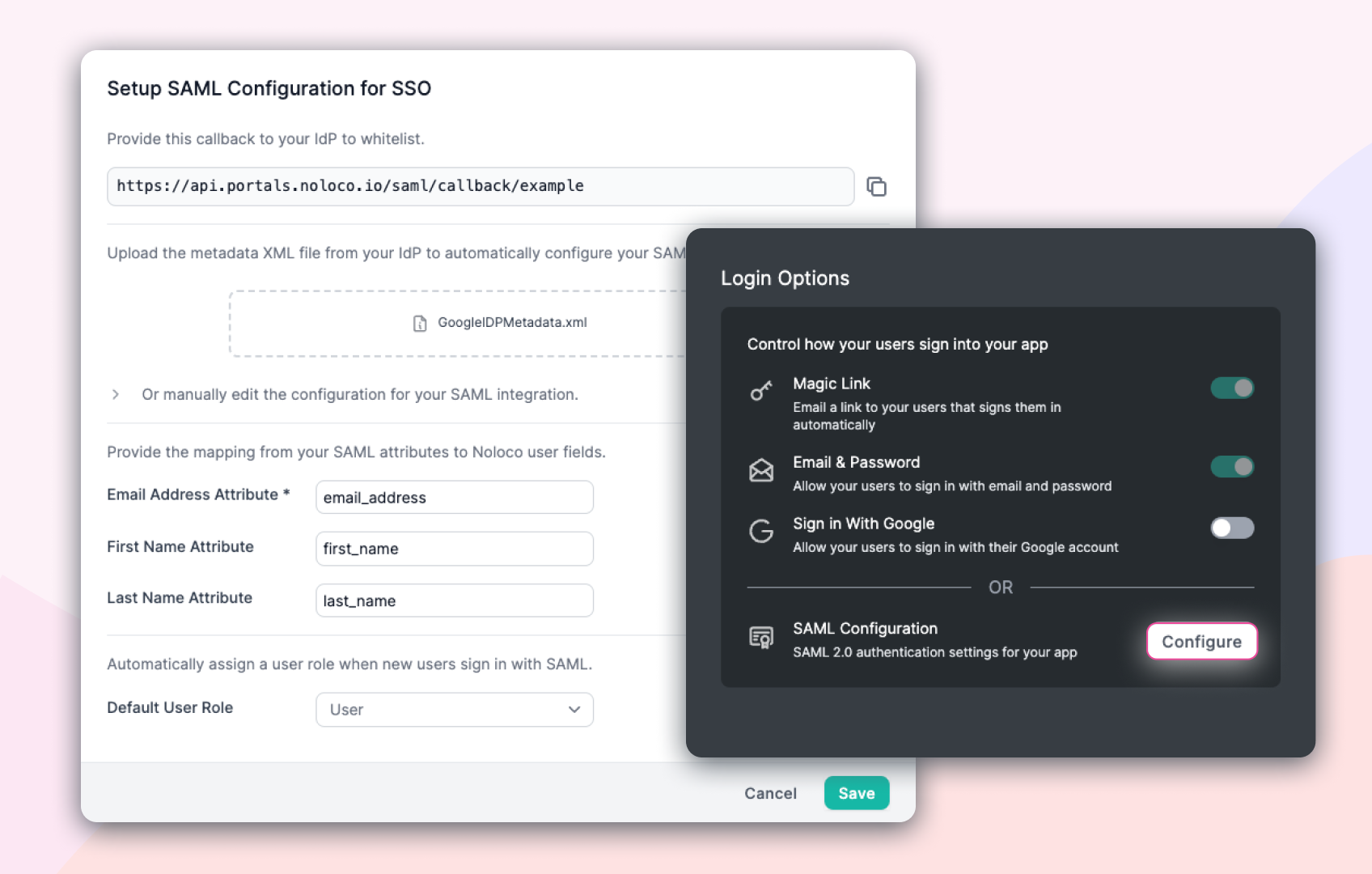This screenshot has height=874, width=1372.
Task: Click the 'First Name Attribute' label
Action: pyautogui.click(x=180, y=546)
